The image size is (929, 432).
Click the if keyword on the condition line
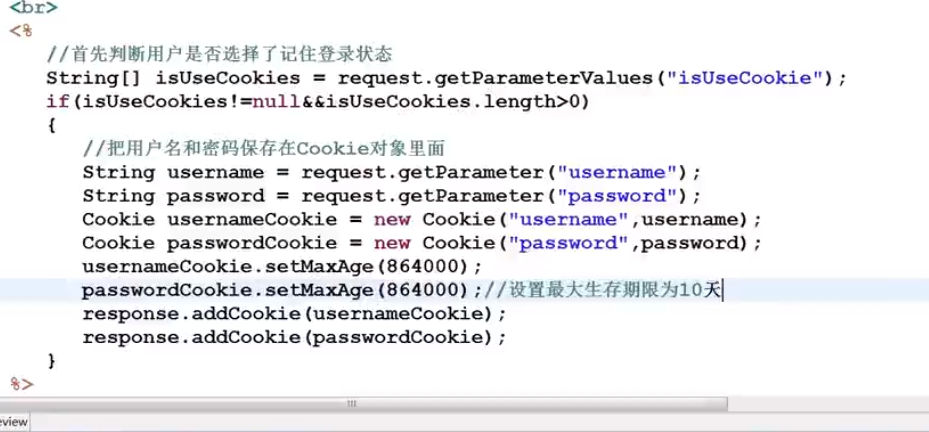click(x=58, y=102)
